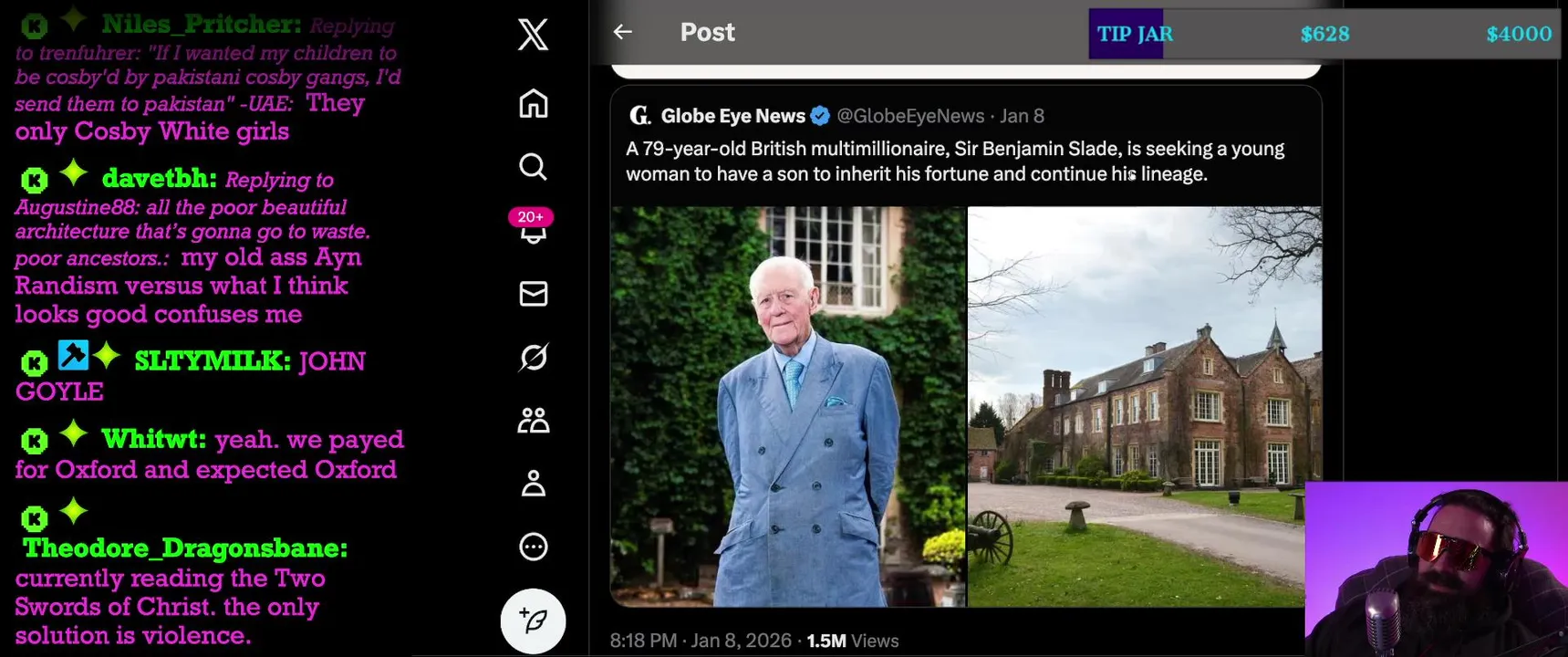Click chat username SLTYMILK
The image size is (1568, 657).
pyautogui.click(x=213, y=360)
